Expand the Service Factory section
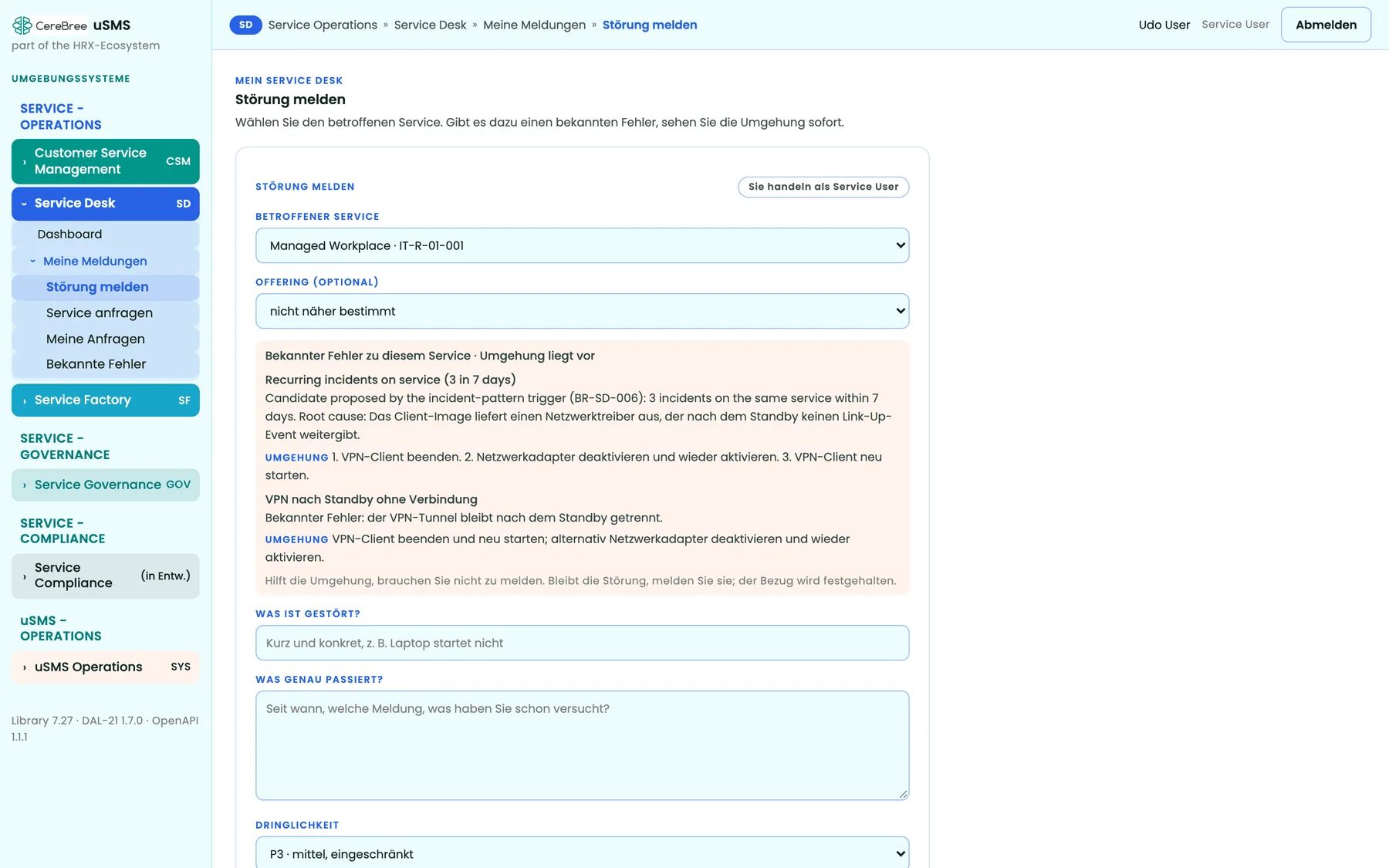1389x868 pixels. click(106, 400)
